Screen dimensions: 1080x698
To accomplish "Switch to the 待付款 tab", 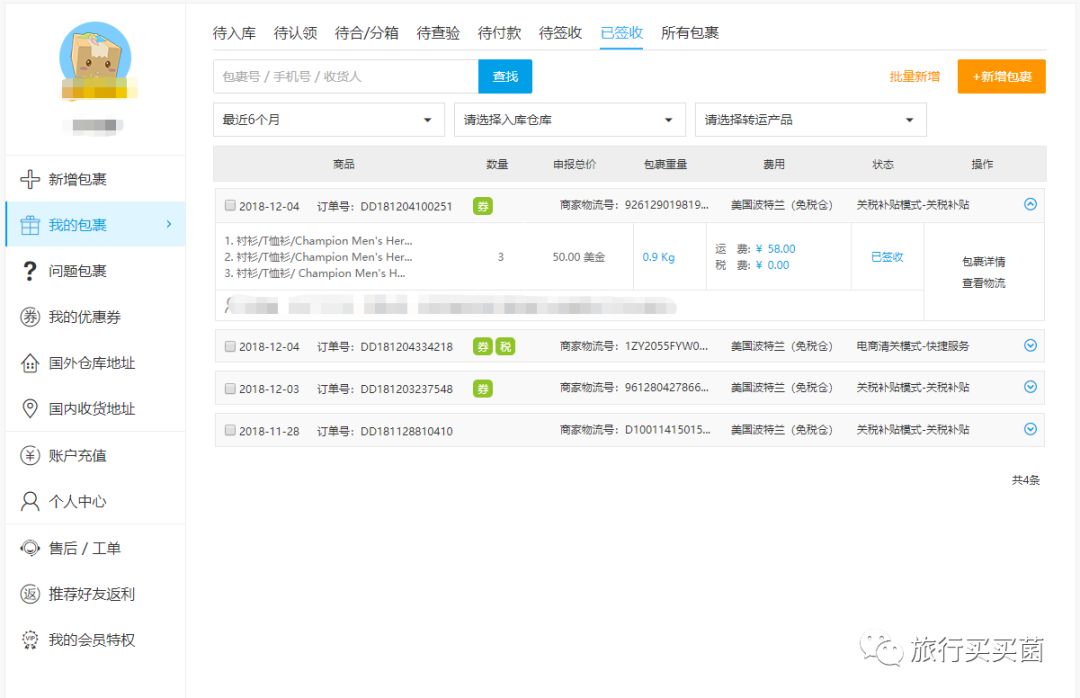I will 499,32.
